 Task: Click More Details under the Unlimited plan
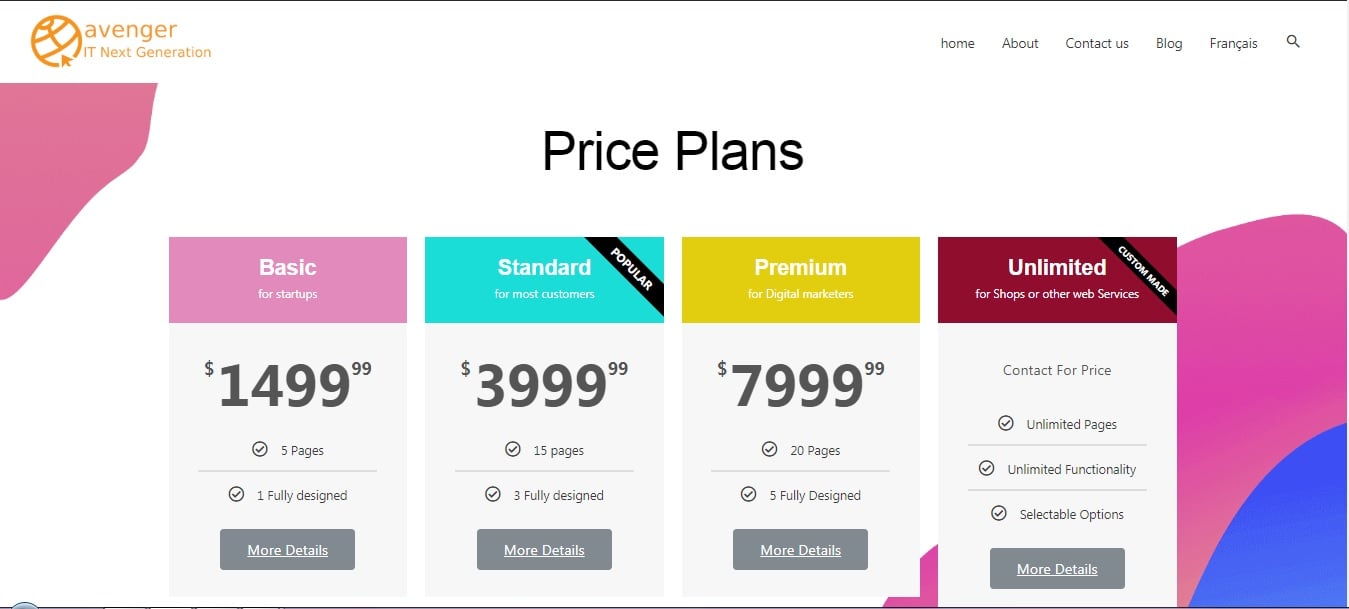pos(1057,569)
